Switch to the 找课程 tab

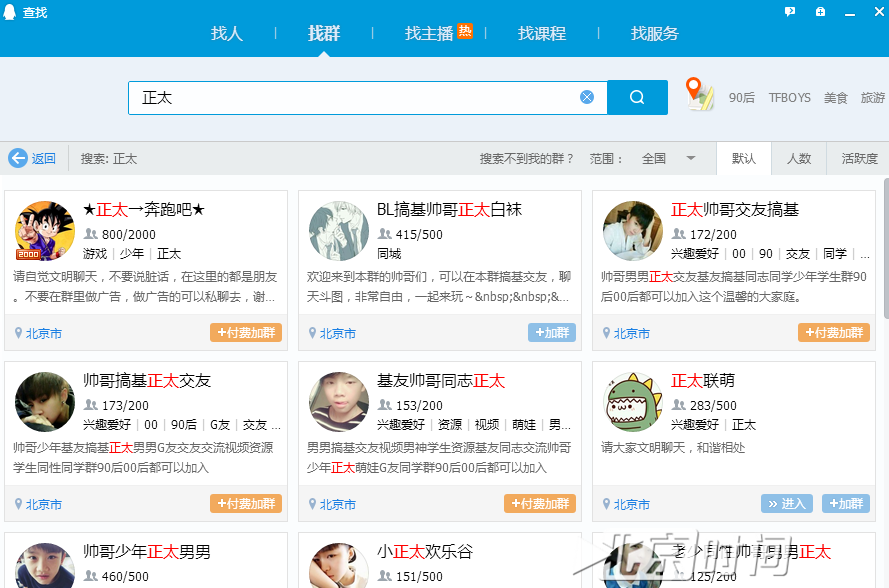click(542, 33)
